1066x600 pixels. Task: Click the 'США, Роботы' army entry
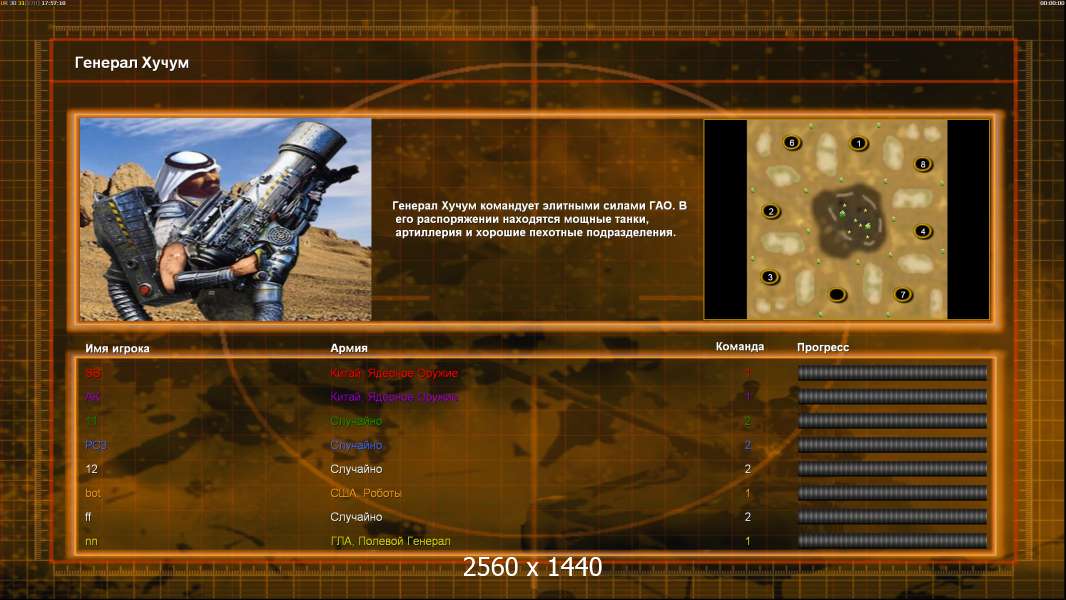tap(366, 493)
